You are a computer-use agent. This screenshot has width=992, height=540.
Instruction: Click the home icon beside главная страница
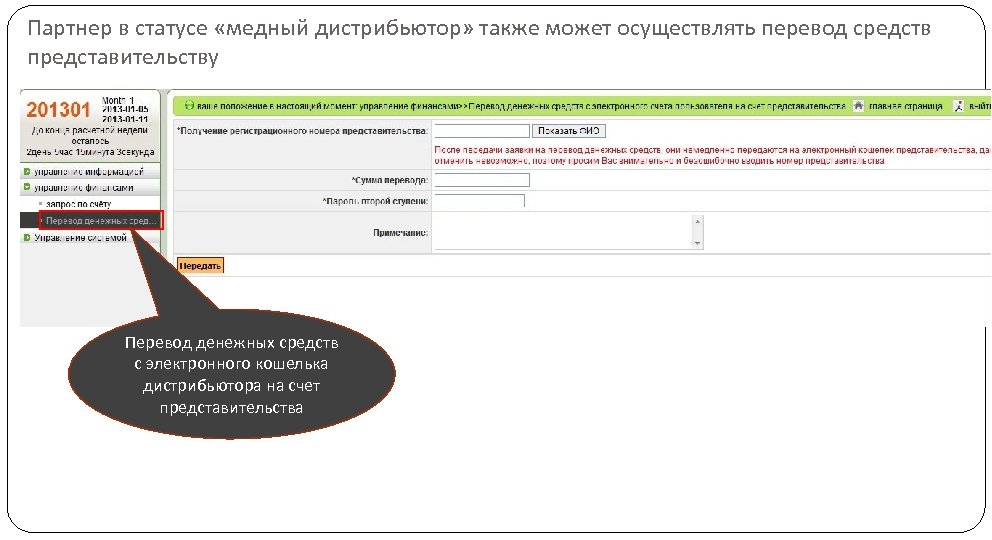pos(858,106)
